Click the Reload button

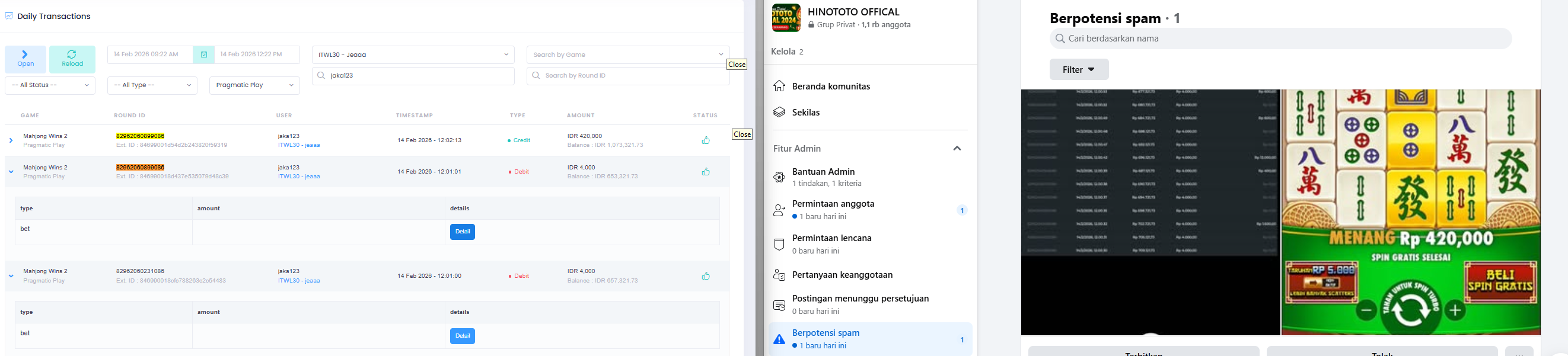tap(72, 60)
